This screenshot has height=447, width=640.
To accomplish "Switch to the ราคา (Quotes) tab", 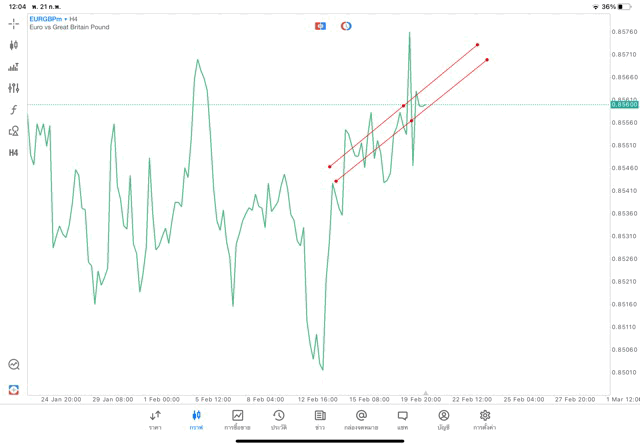I will click(x=155, y=419).
